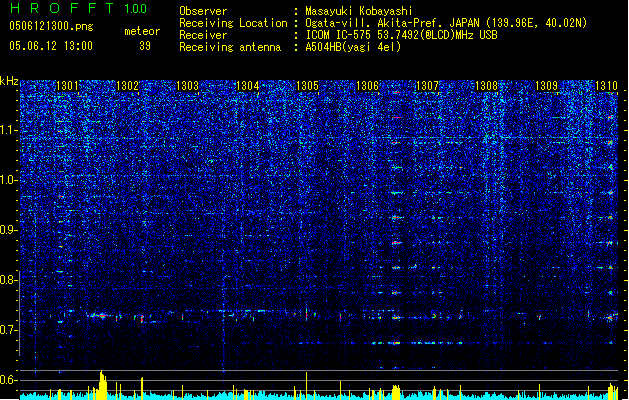Click the Receiving antenna label

click(x=230, y=47)
